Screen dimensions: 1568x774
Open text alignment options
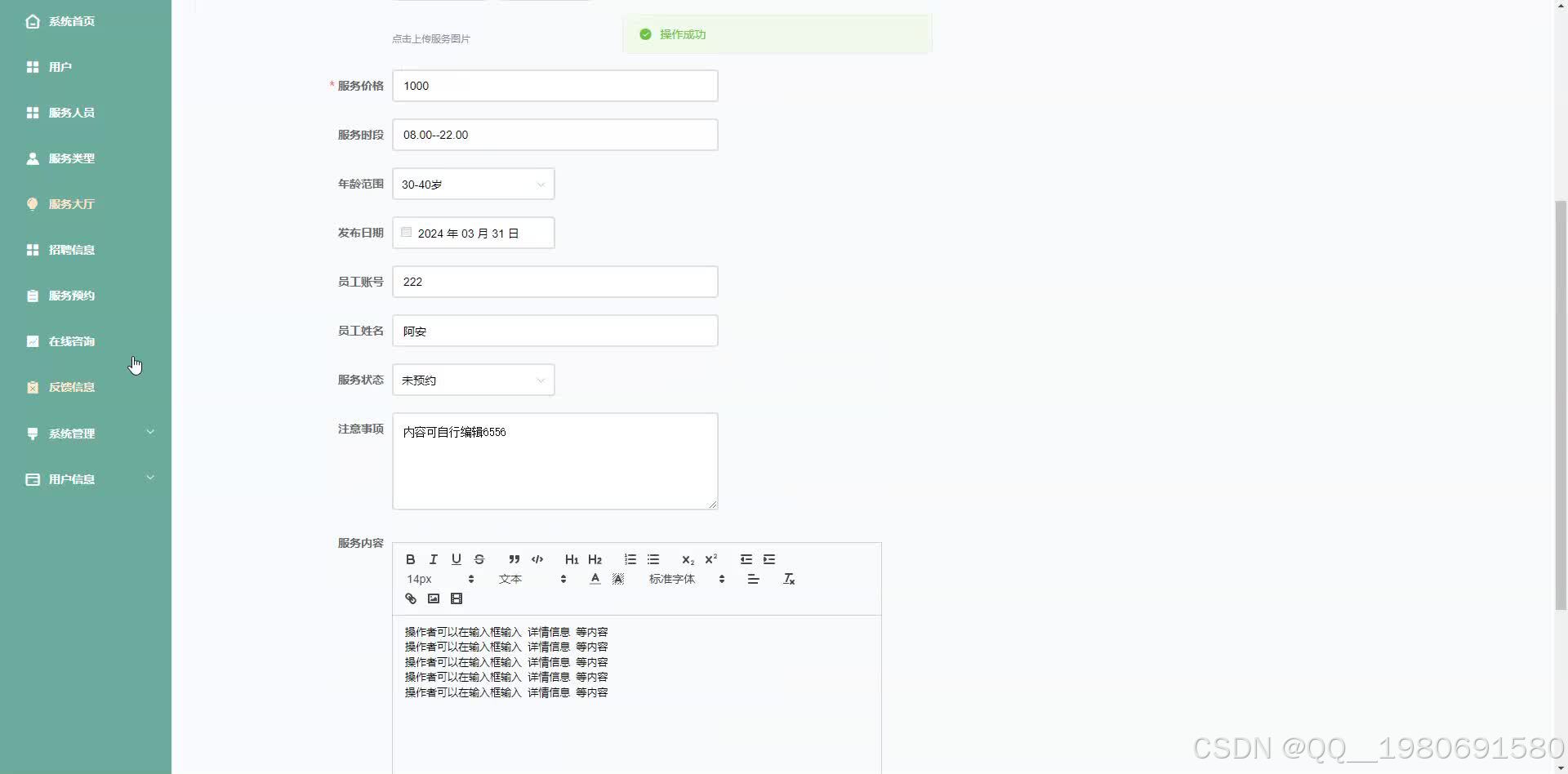coord(754,579)
